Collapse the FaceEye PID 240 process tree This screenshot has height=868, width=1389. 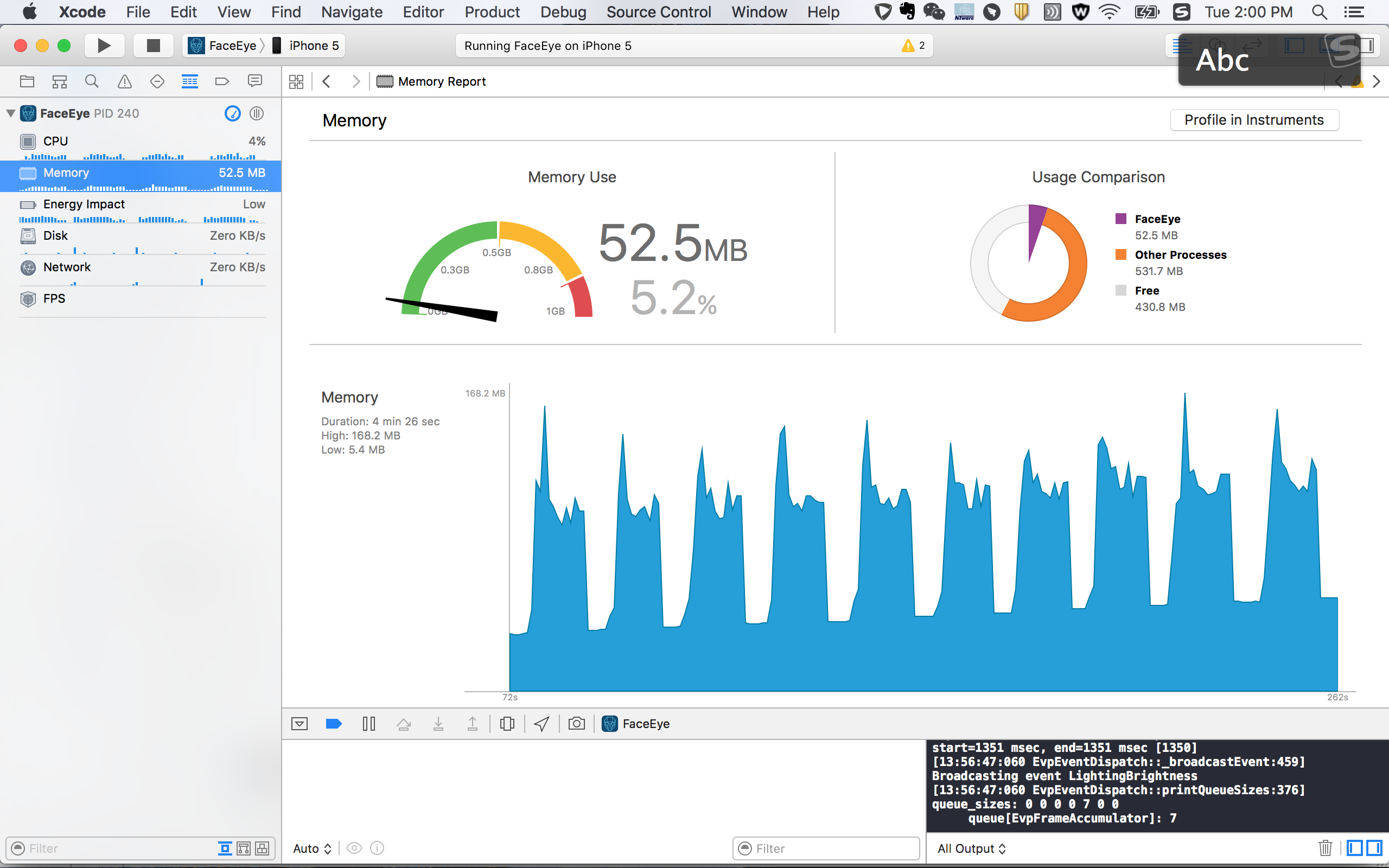10,113
